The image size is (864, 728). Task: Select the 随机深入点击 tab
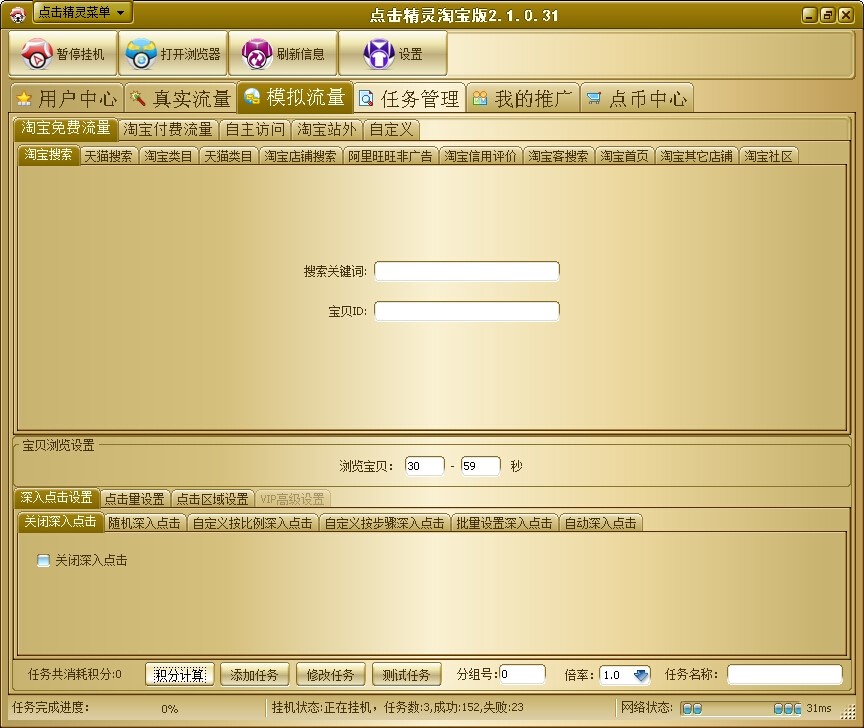(144, 523)
